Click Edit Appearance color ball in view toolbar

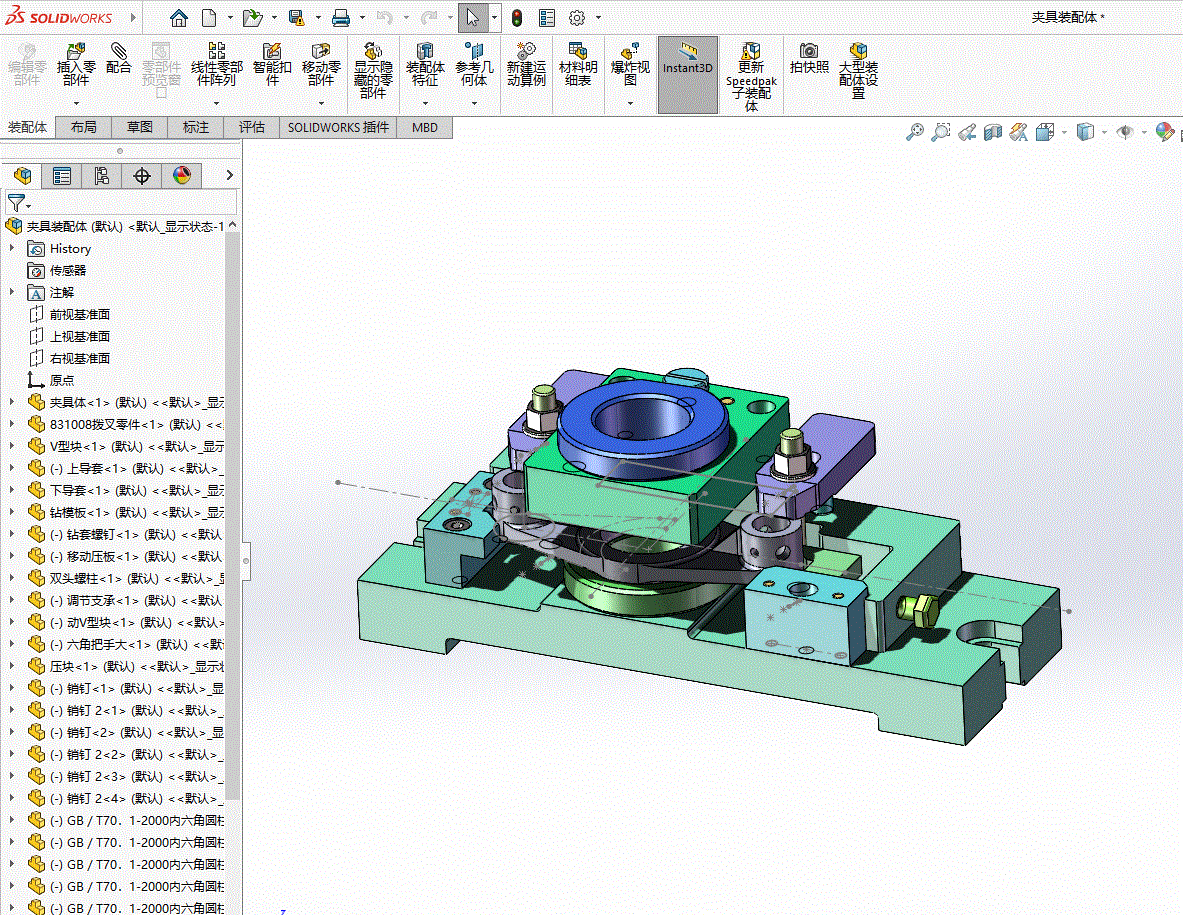pyautogui.click(x=1164, y=132)
